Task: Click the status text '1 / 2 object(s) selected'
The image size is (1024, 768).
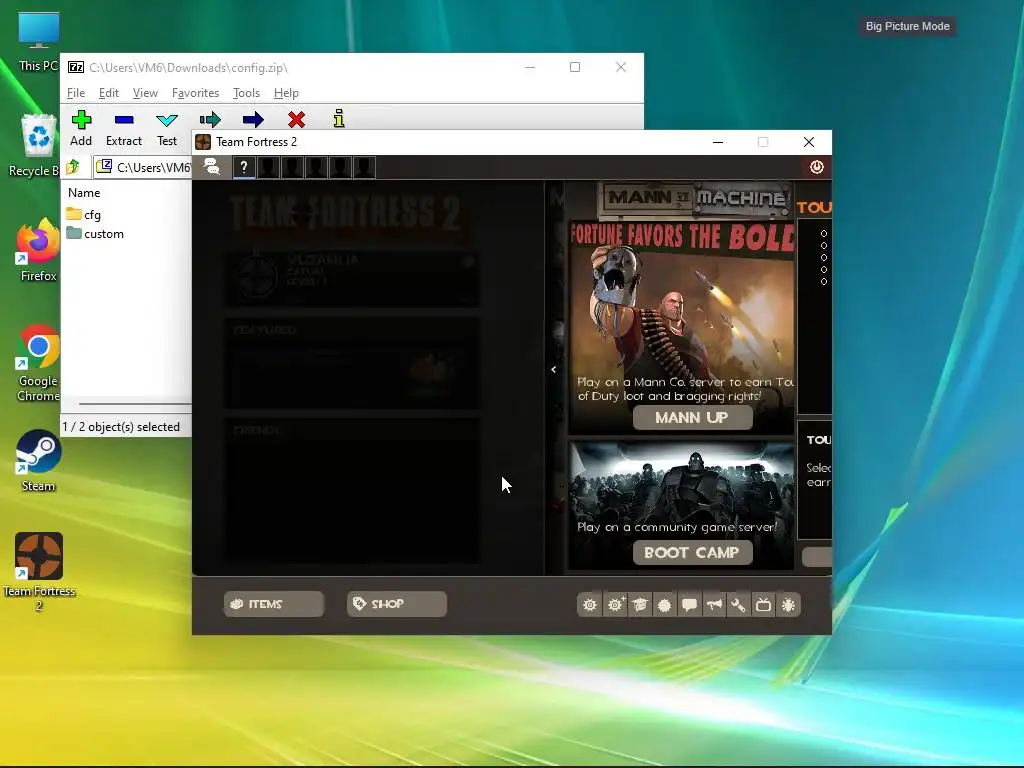Action: click(x=121, y=426)
